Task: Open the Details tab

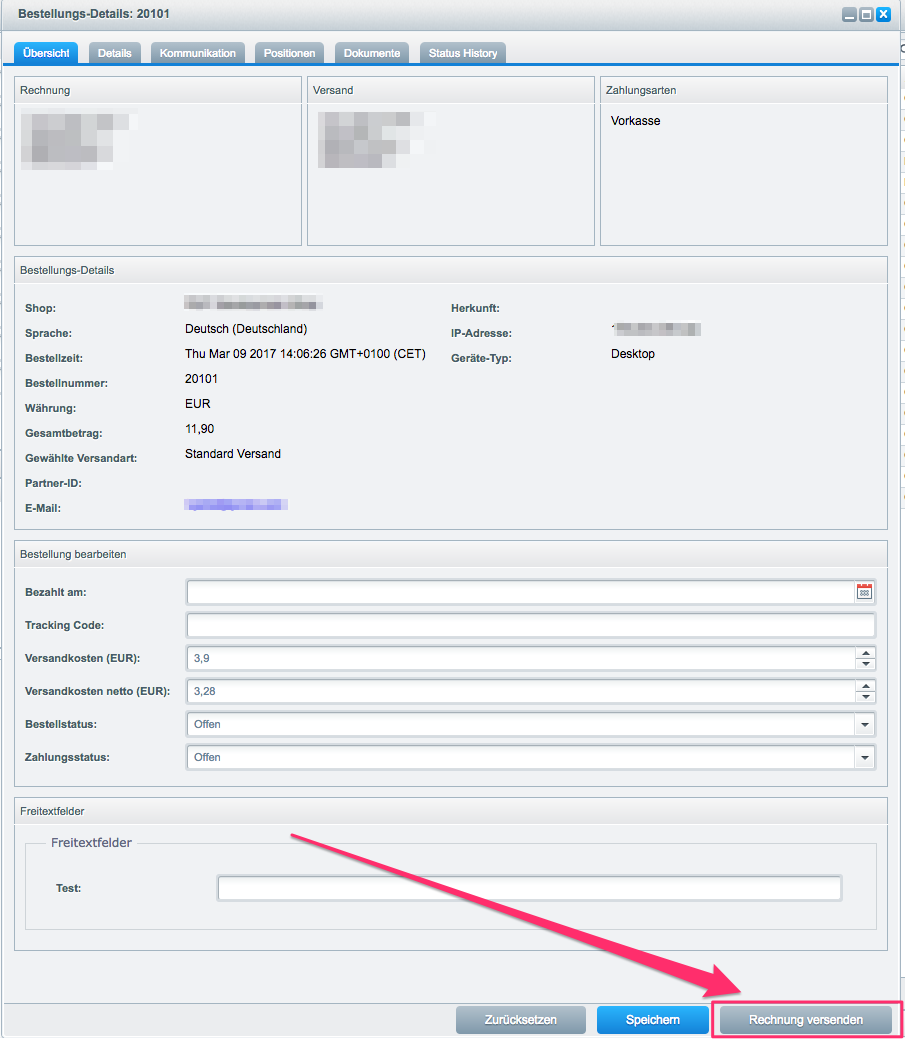Action: coord(115,53)
